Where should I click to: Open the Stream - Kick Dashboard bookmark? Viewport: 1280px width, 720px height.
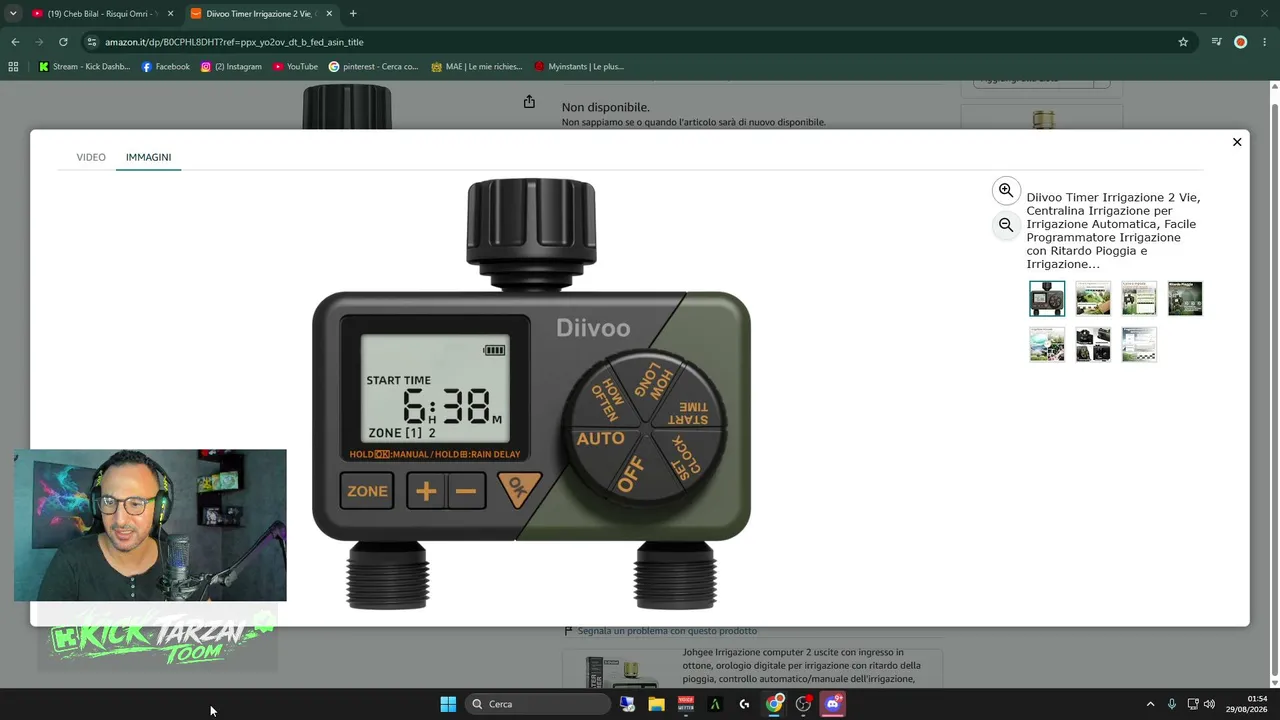pyautogui.click(x=84, y=67)
